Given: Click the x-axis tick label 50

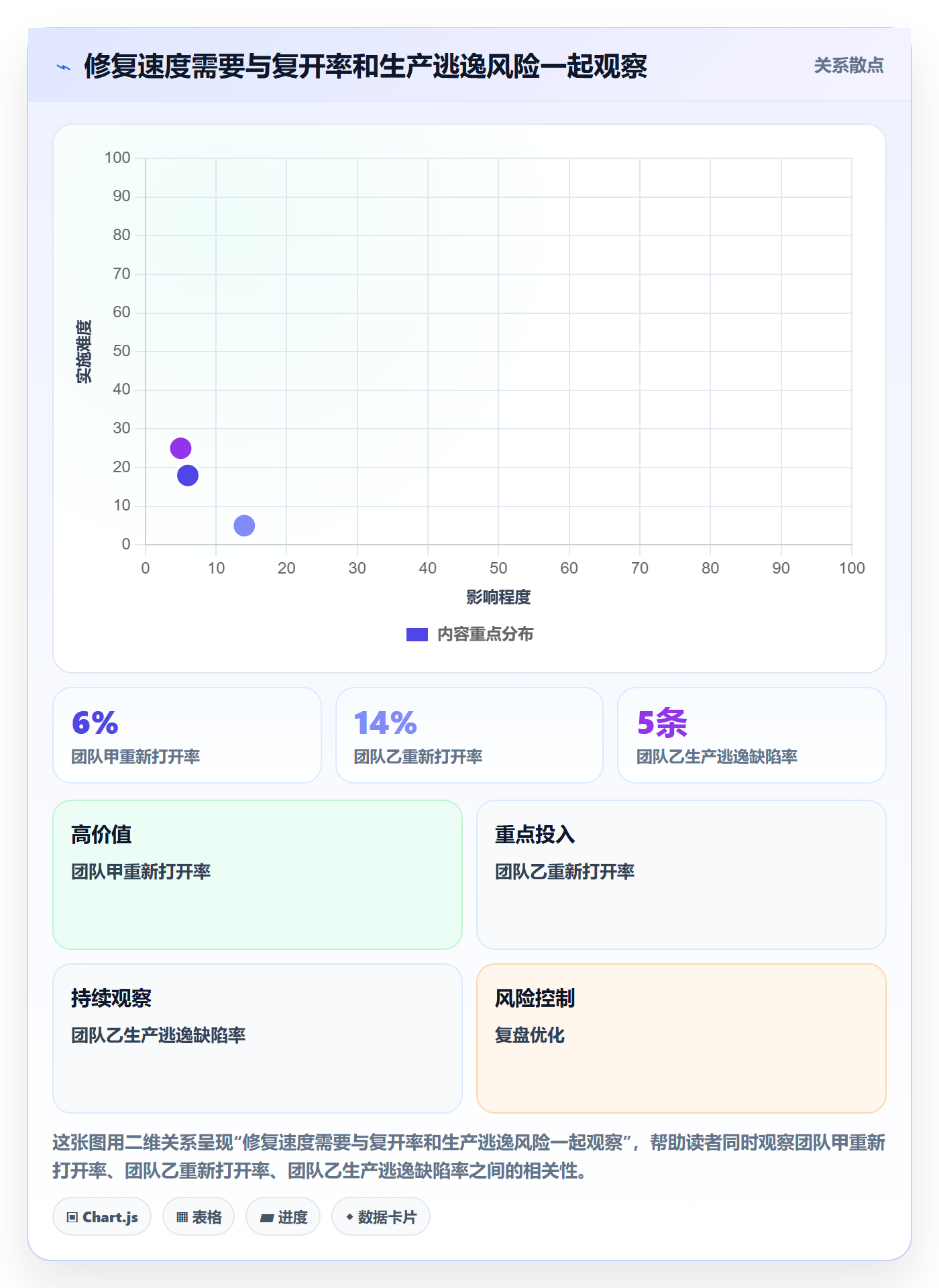Looking at the screenshot, I should tap(498, 568).
